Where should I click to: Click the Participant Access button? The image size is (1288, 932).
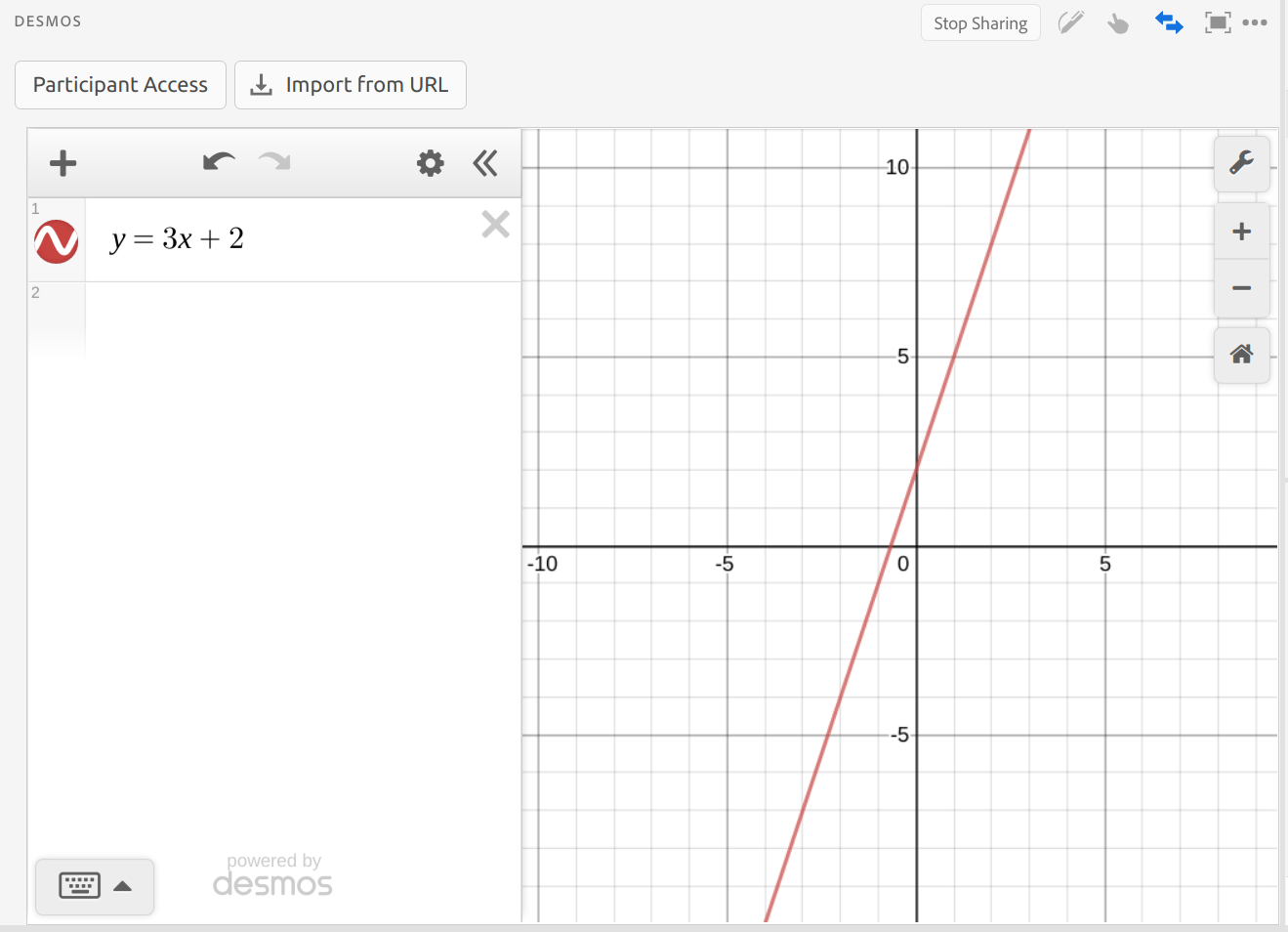(120, 85)
